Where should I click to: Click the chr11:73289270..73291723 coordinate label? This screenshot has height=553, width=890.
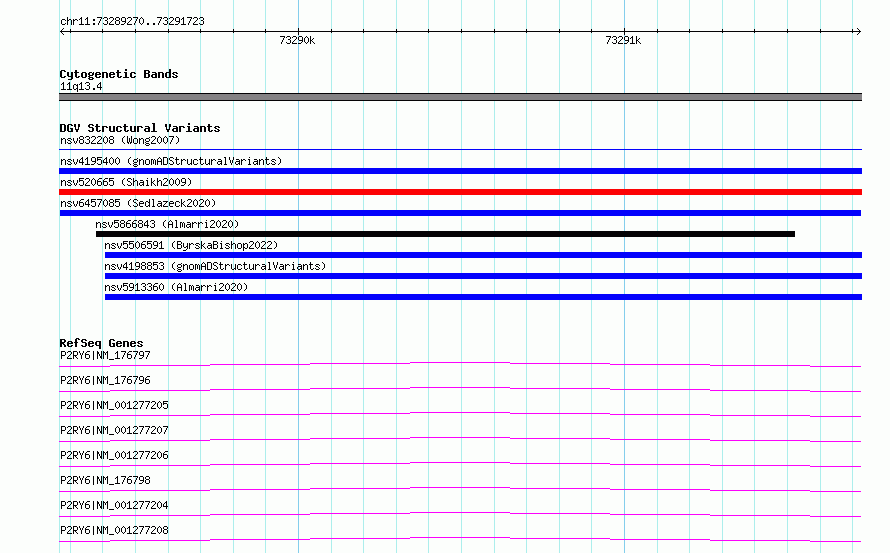[x=132, y=21]
